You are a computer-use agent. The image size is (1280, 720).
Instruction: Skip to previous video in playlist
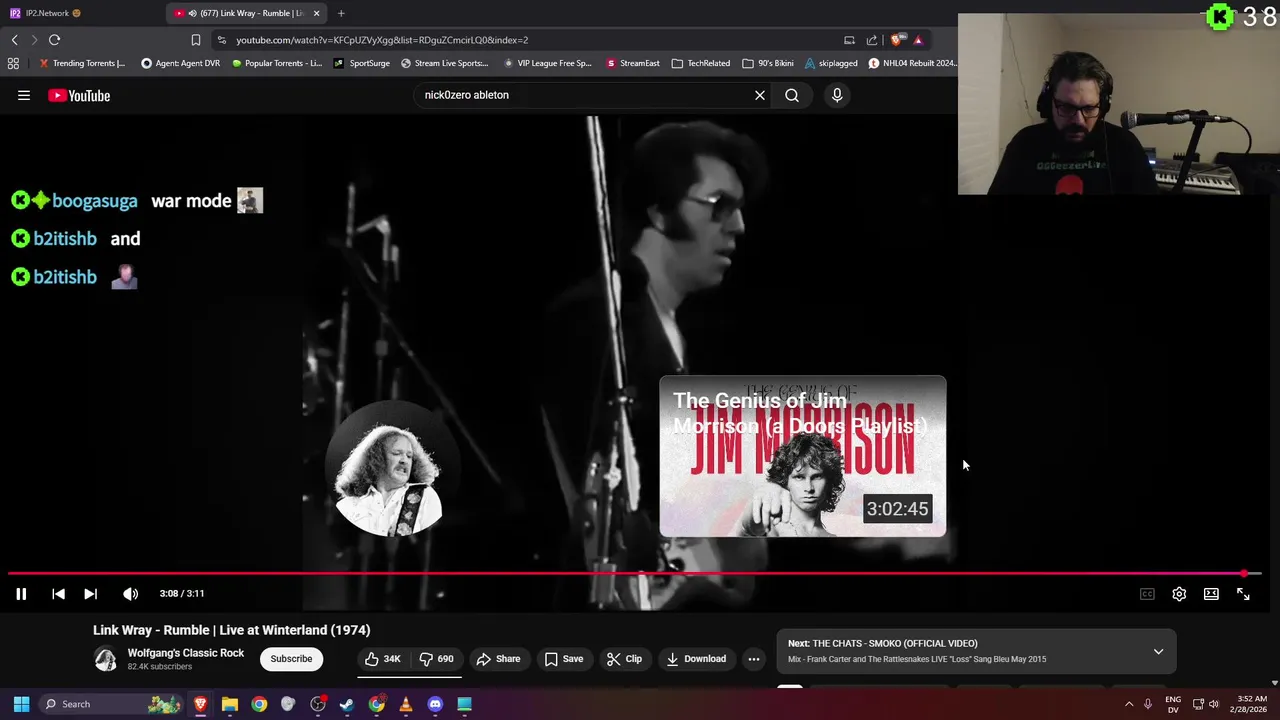(x=58, y=594)
